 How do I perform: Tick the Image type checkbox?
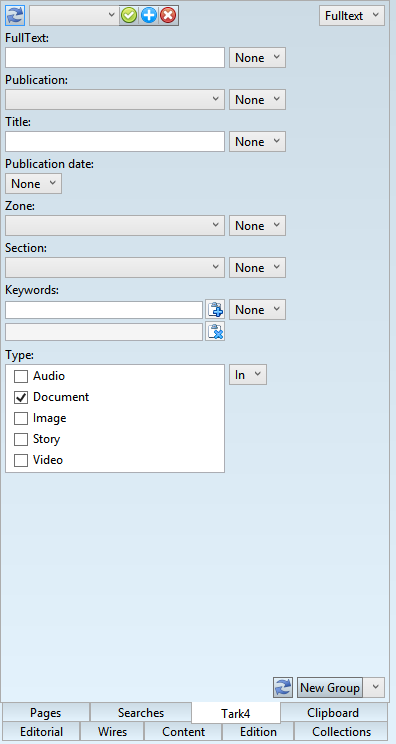click(x=21, y=418)
